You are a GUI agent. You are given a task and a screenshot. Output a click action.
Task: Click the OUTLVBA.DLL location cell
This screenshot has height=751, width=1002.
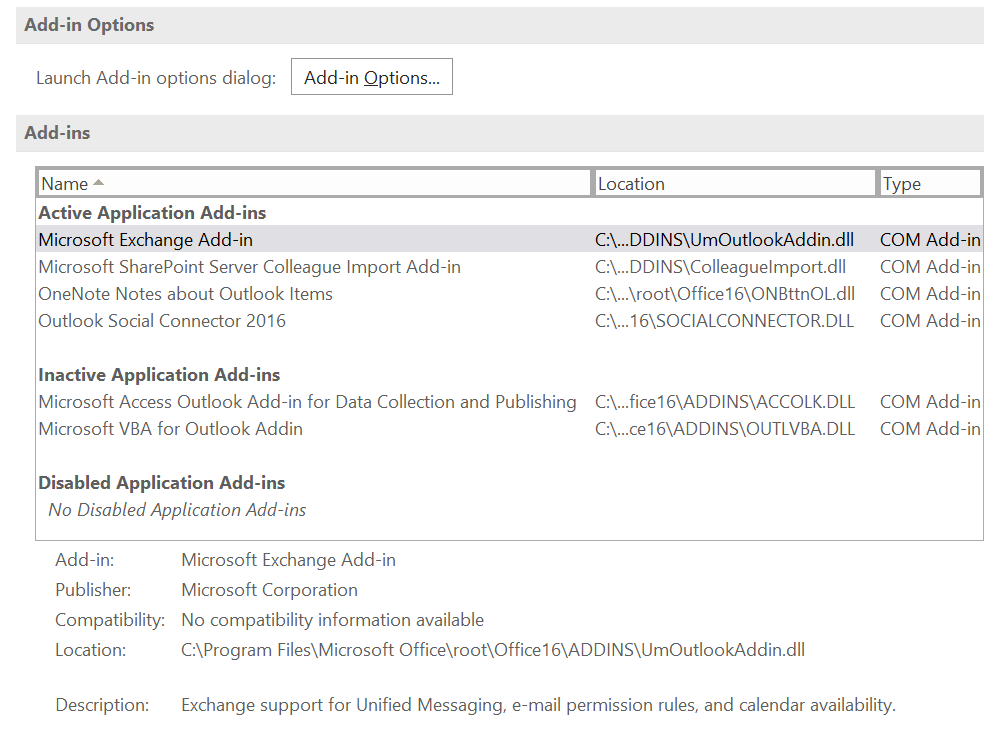(x=724, y=429)
